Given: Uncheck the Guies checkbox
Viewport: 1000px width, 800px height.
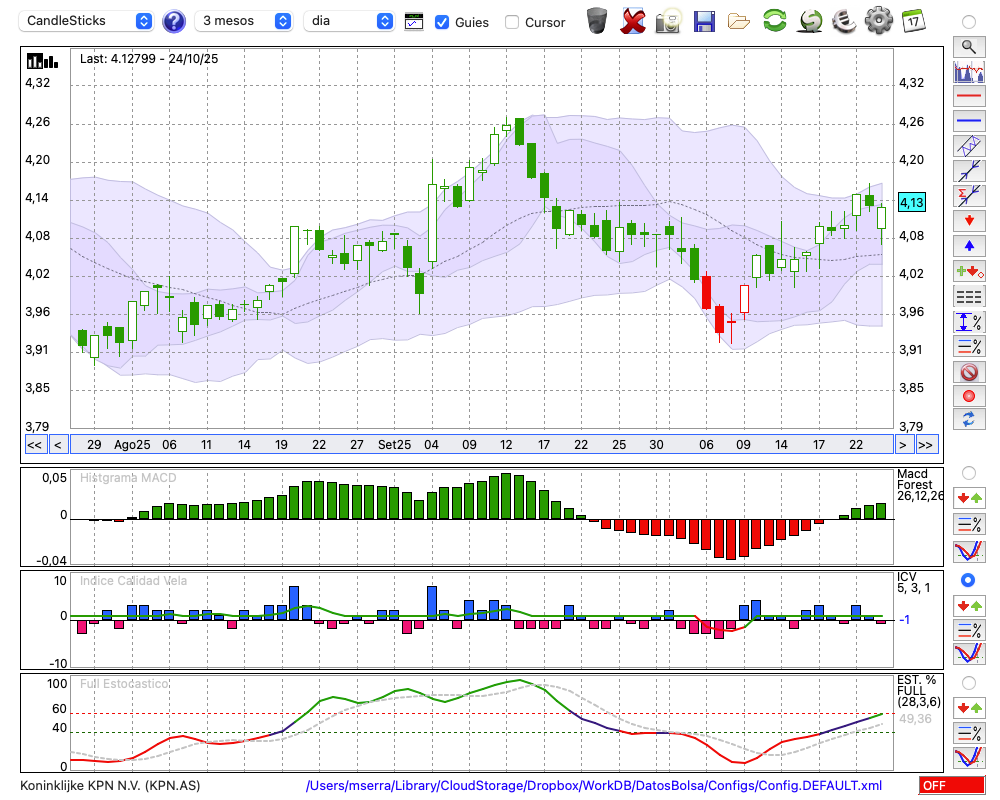Looking at the screenshot, I should [442, 22].
